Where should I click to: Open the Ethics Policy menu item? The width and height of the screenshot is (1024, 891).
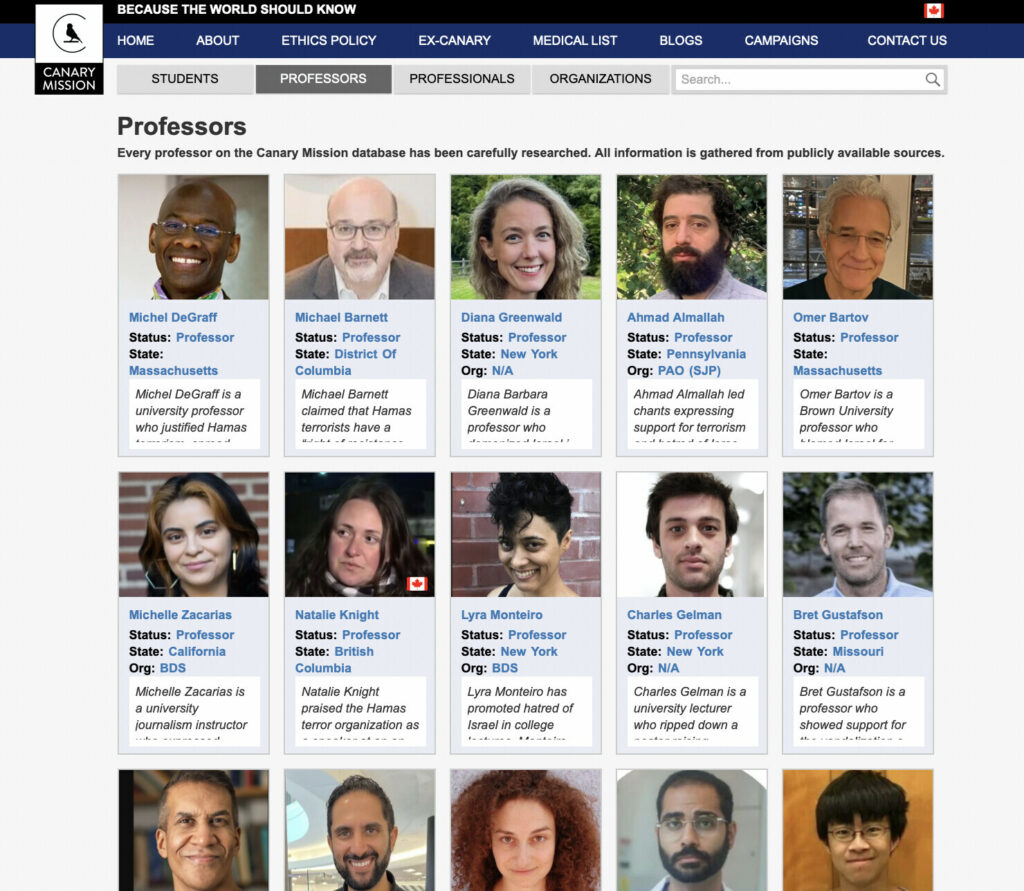tap(328, 40)
